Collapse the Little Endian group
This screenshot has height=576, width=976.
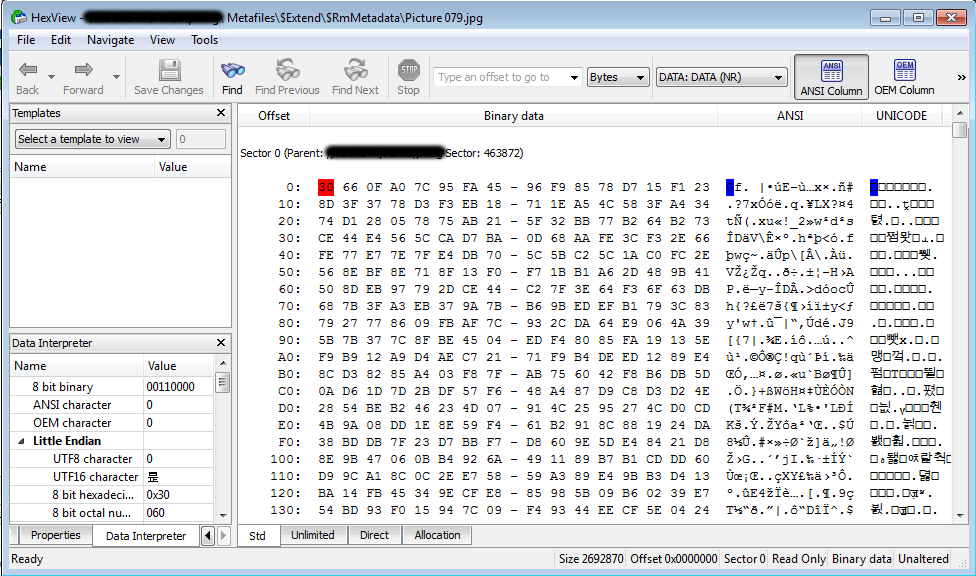(x=22, y=441)
